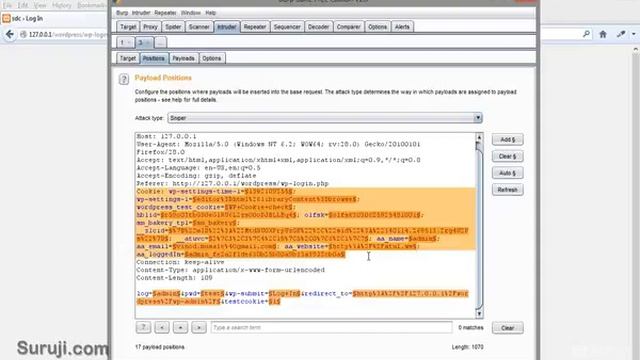
Task: Open the Attack type dropdown arrow
Action: click(478, 118)
